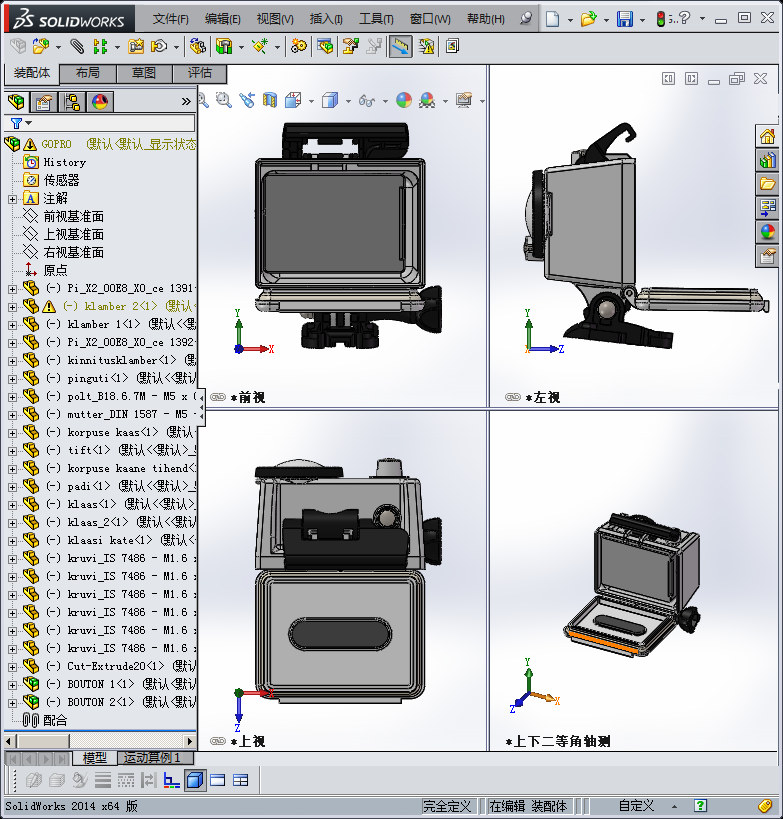
Task: Open the 插入(I) menu
Action: 326,19
